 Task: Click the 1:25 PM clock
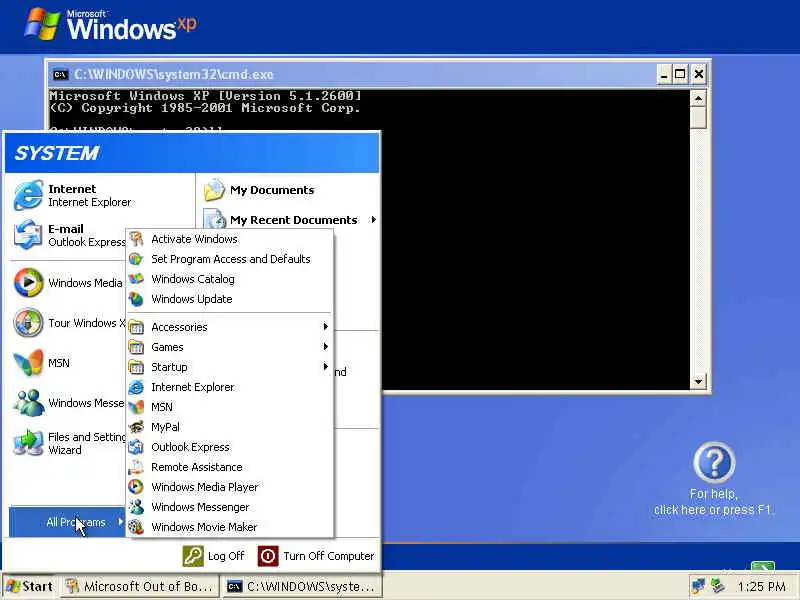[x=762, y=586]
